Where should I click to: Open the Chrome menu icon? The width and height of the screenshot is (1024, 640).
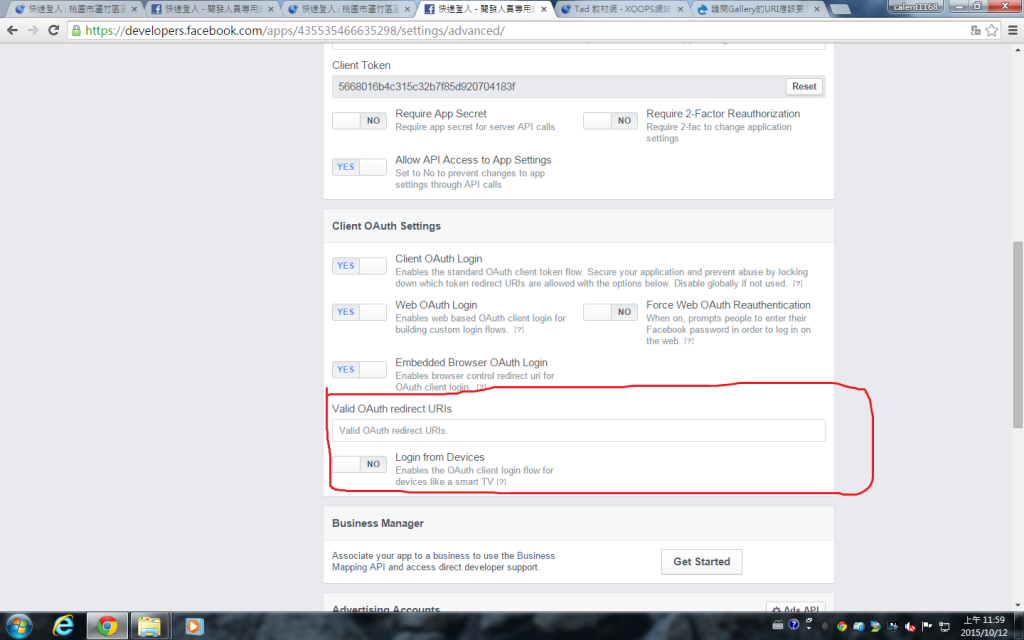tap(1011, 30)
